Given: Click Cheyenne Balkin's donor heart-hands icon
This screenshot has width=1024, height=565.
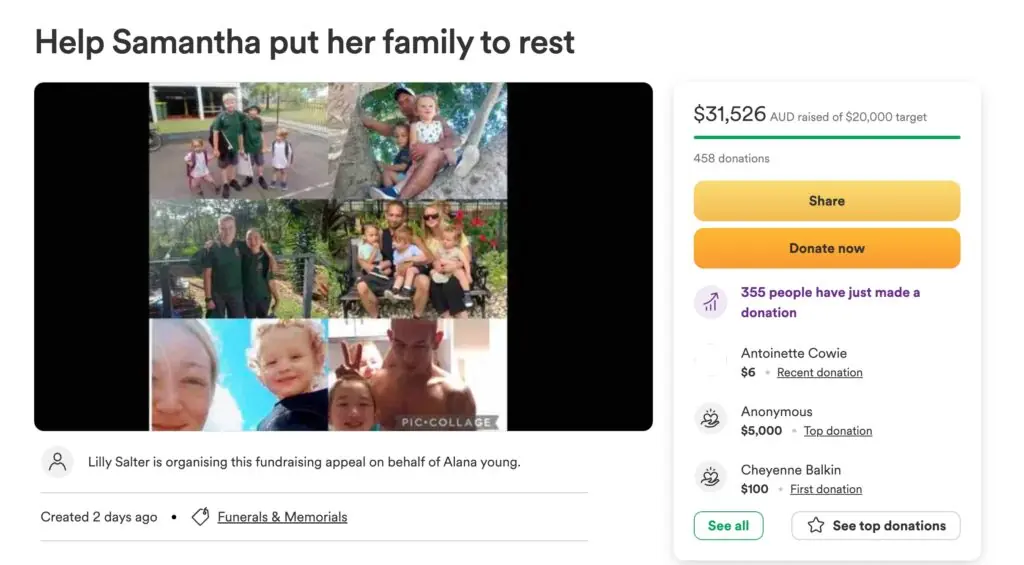Looking at the screenshot, I should point(711,478).
